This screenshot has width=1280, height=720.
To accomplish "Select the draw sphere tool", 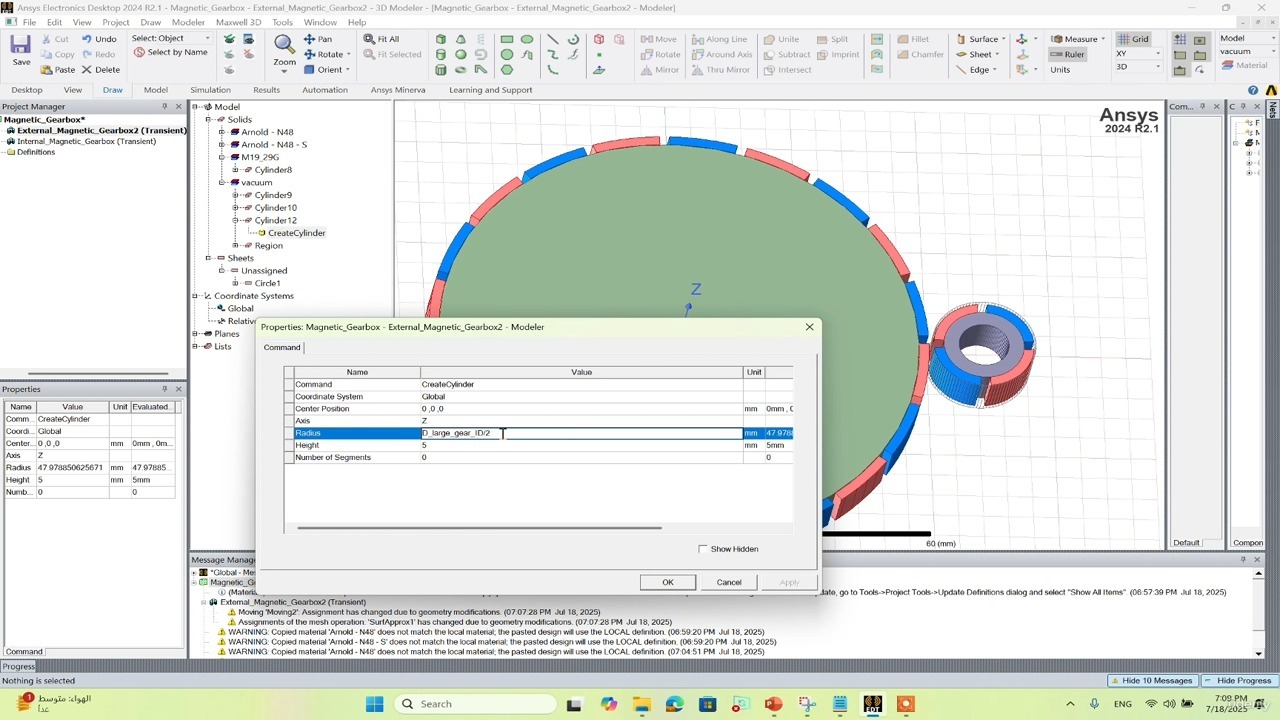I will [461, 54].
